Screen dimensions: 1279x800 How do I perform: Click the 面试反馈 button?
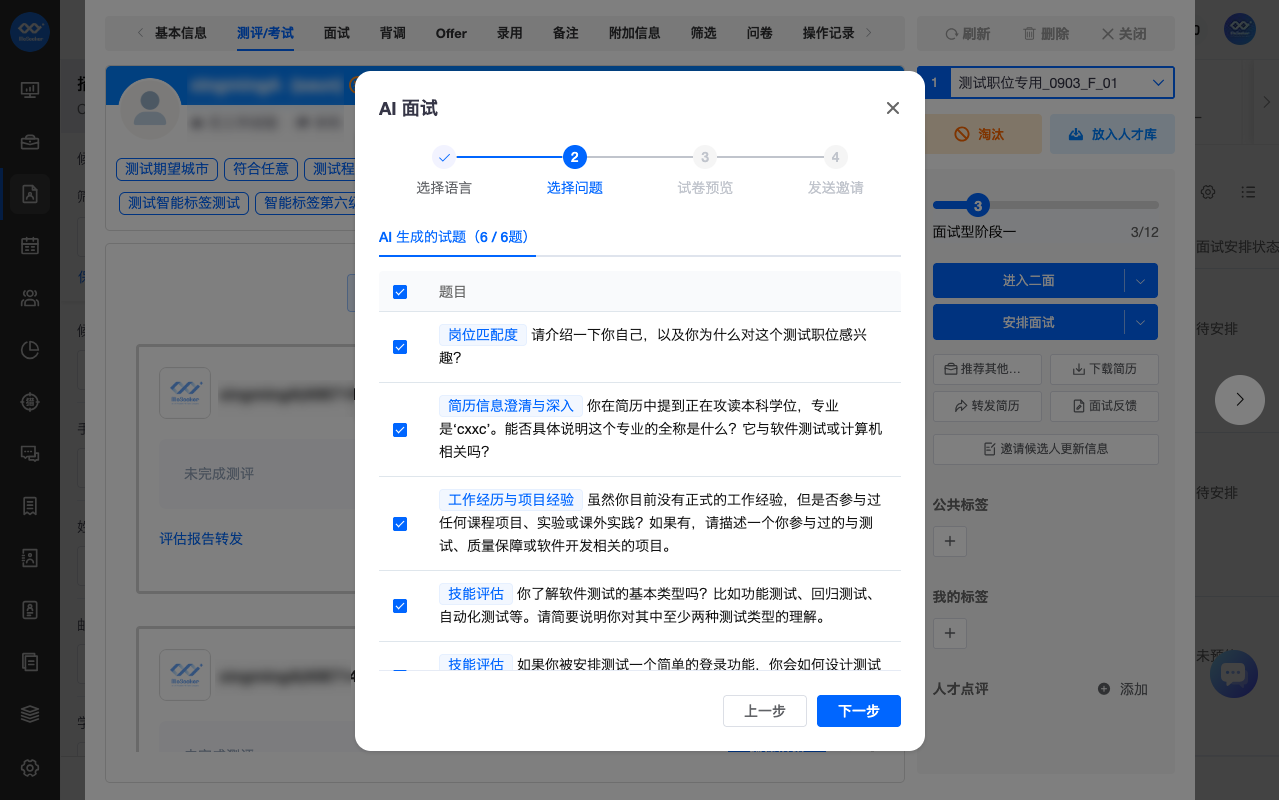coord(1104,406)
